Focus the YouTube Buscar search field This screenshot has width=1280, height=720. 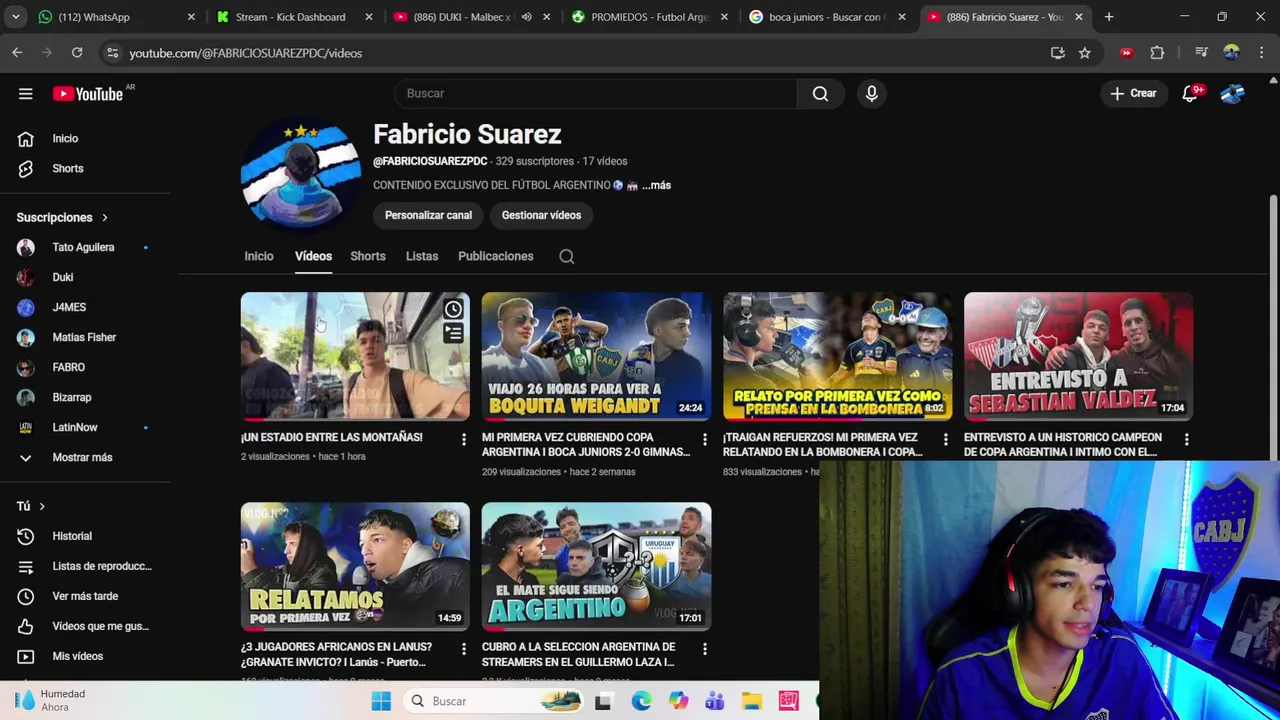click(x=595, y=94)
